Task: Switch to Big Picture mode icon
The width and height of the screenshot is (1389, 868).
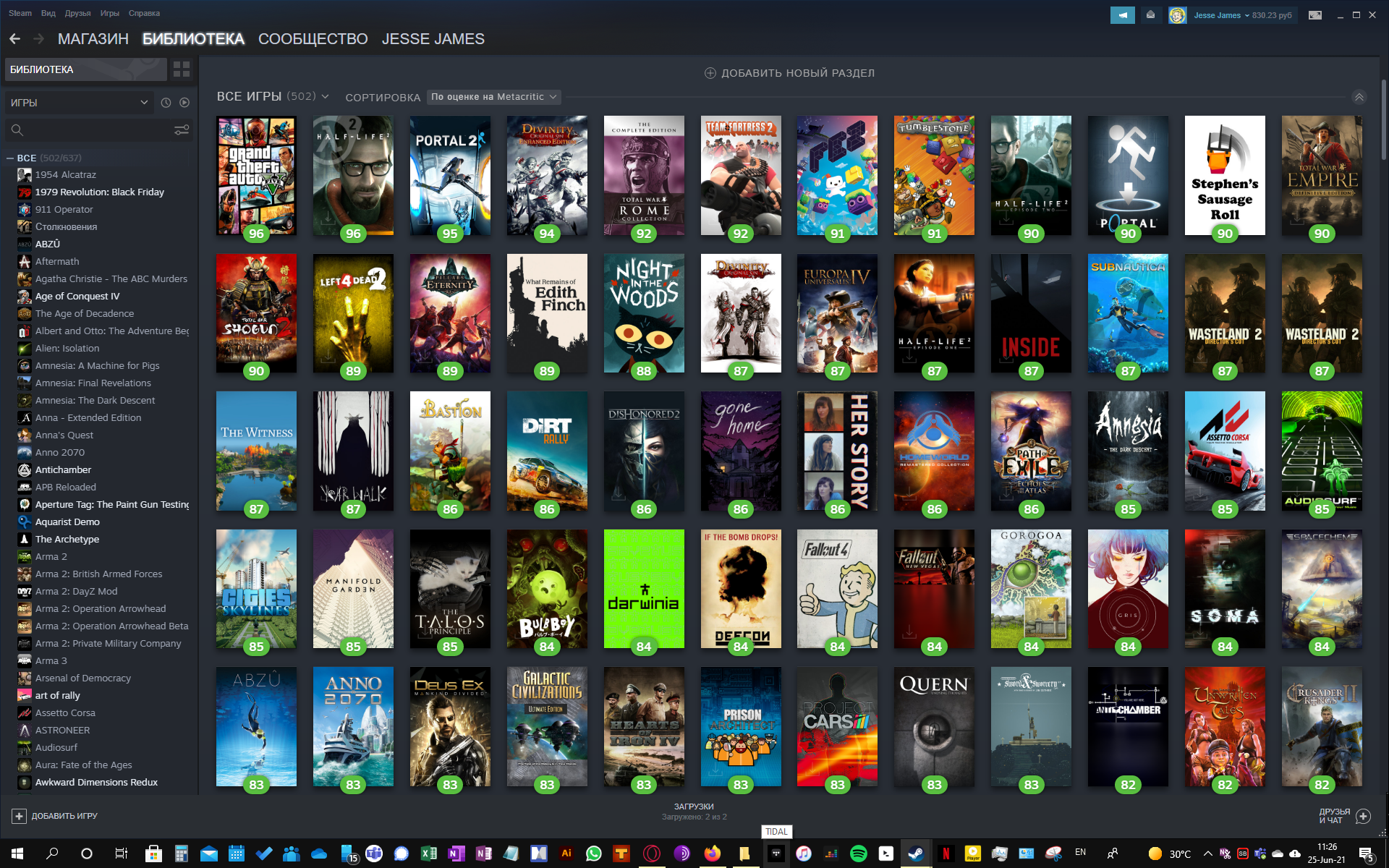Action: pyautogui.click(x=1315, y=15)
